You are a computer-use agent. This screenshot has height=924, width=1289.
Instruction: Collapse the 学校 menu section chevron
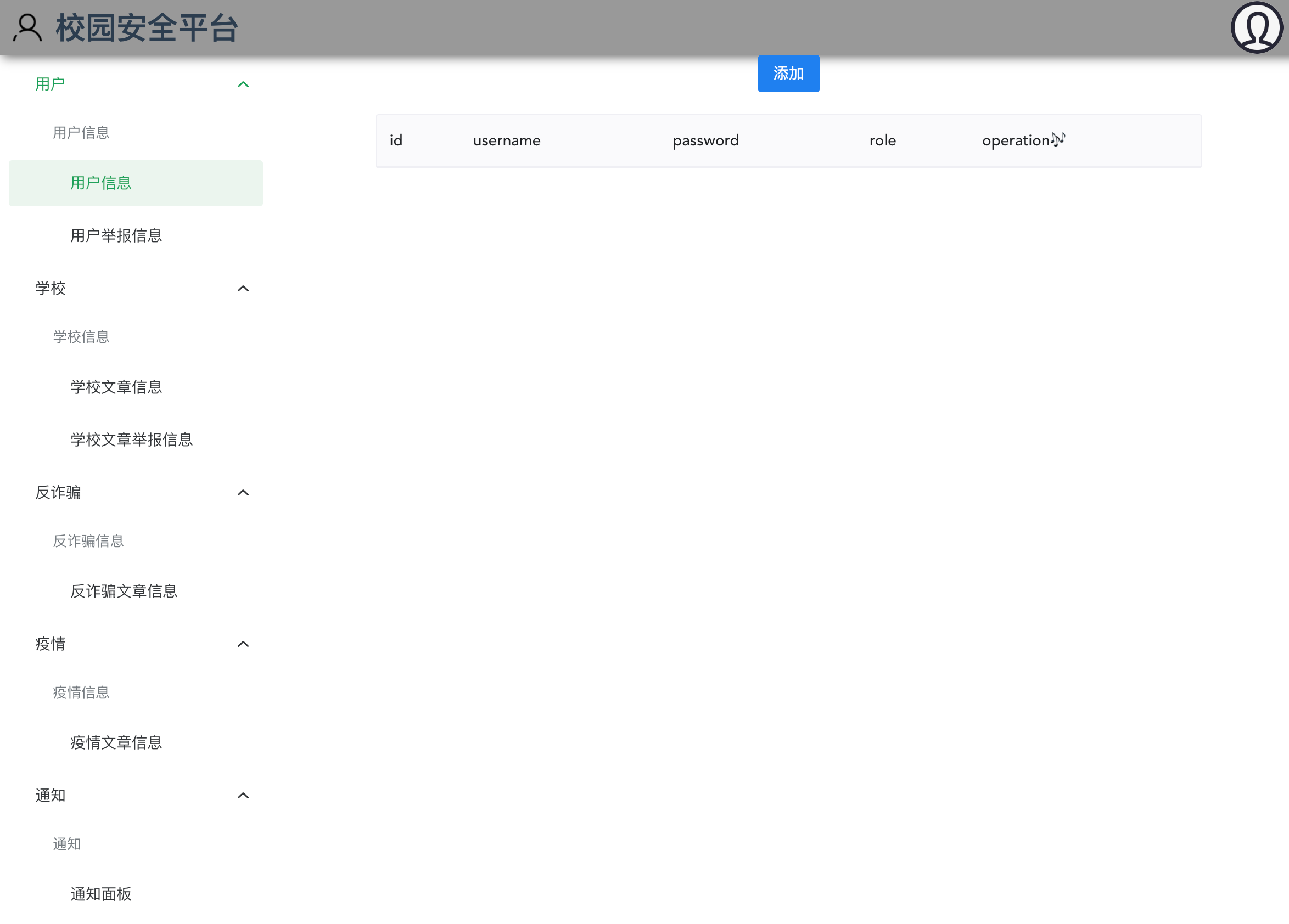243,289
